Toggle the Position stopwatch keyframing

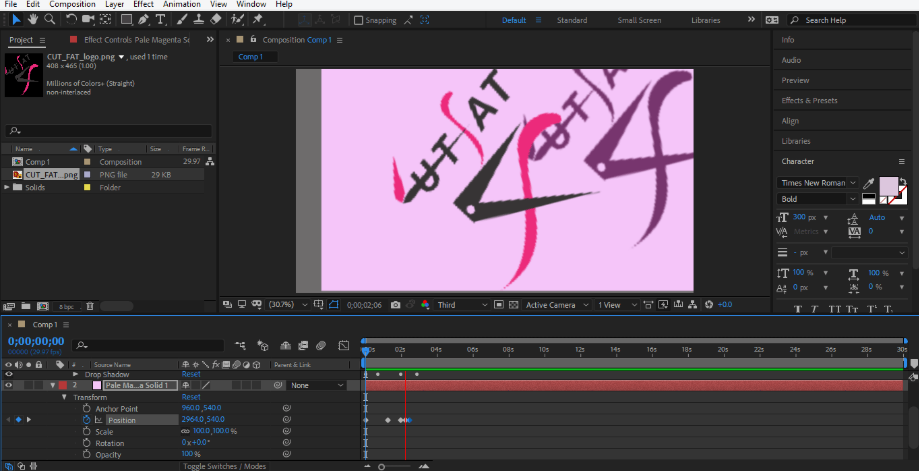click(87, 420)
